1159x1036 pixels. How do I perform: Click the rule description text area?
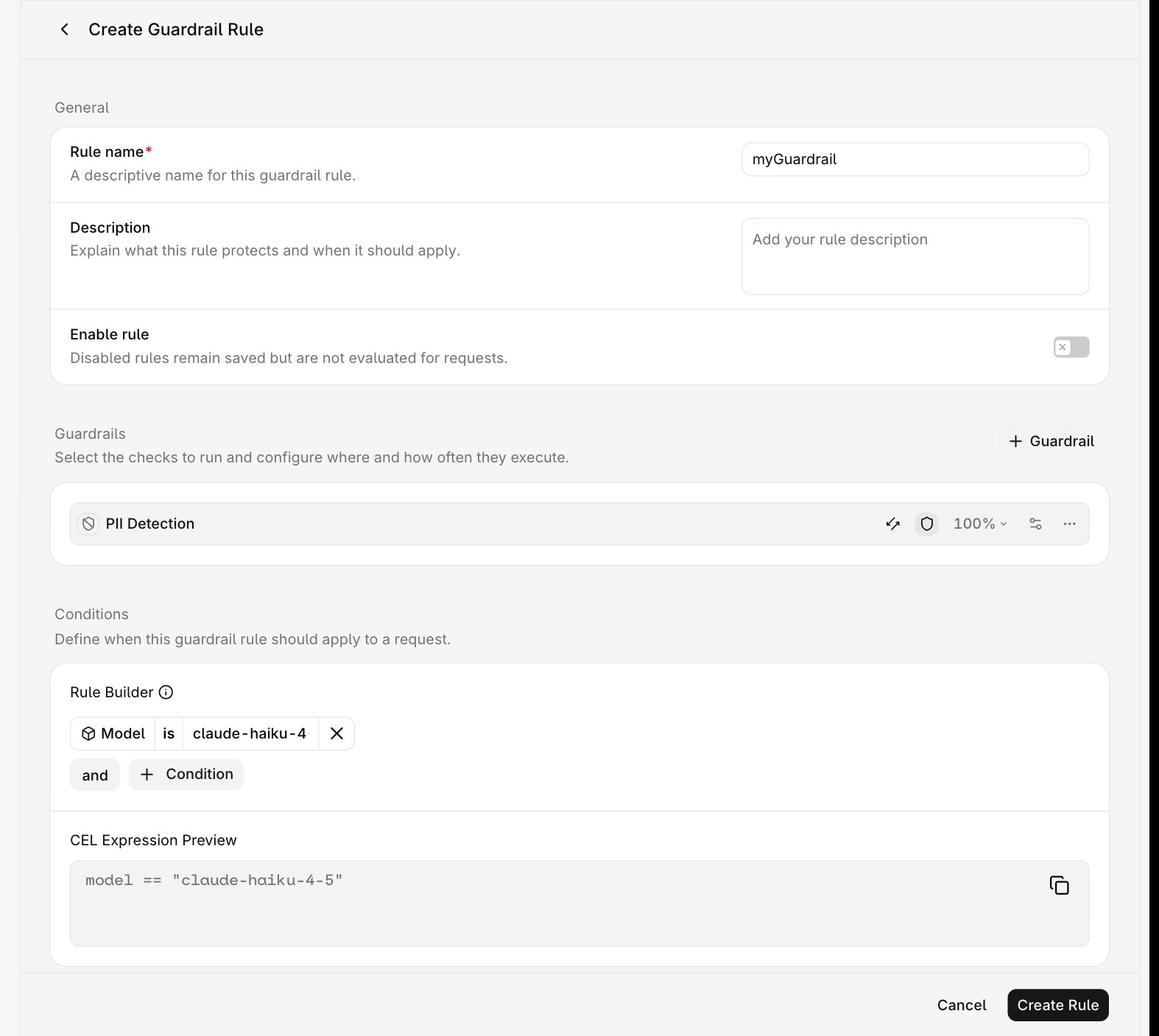pyautogui.click(x=915, y=256)
